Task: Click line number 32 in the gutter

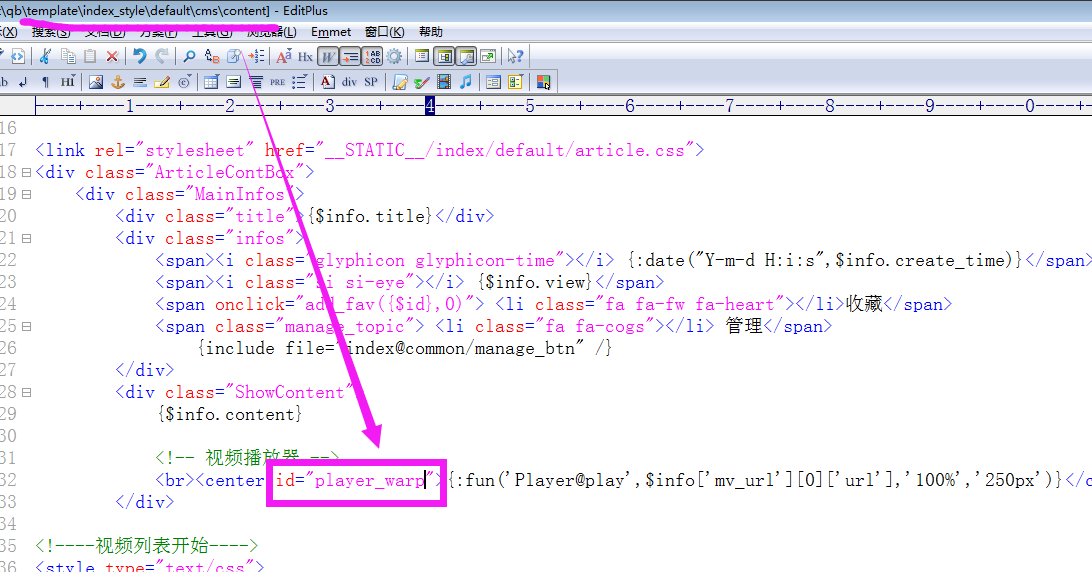Action: point(8,480)
